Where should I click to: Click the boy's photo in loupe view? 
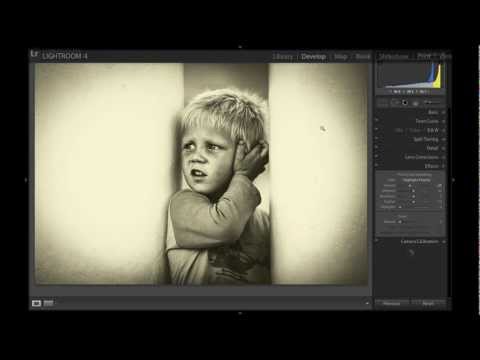(x=202, y=174)
